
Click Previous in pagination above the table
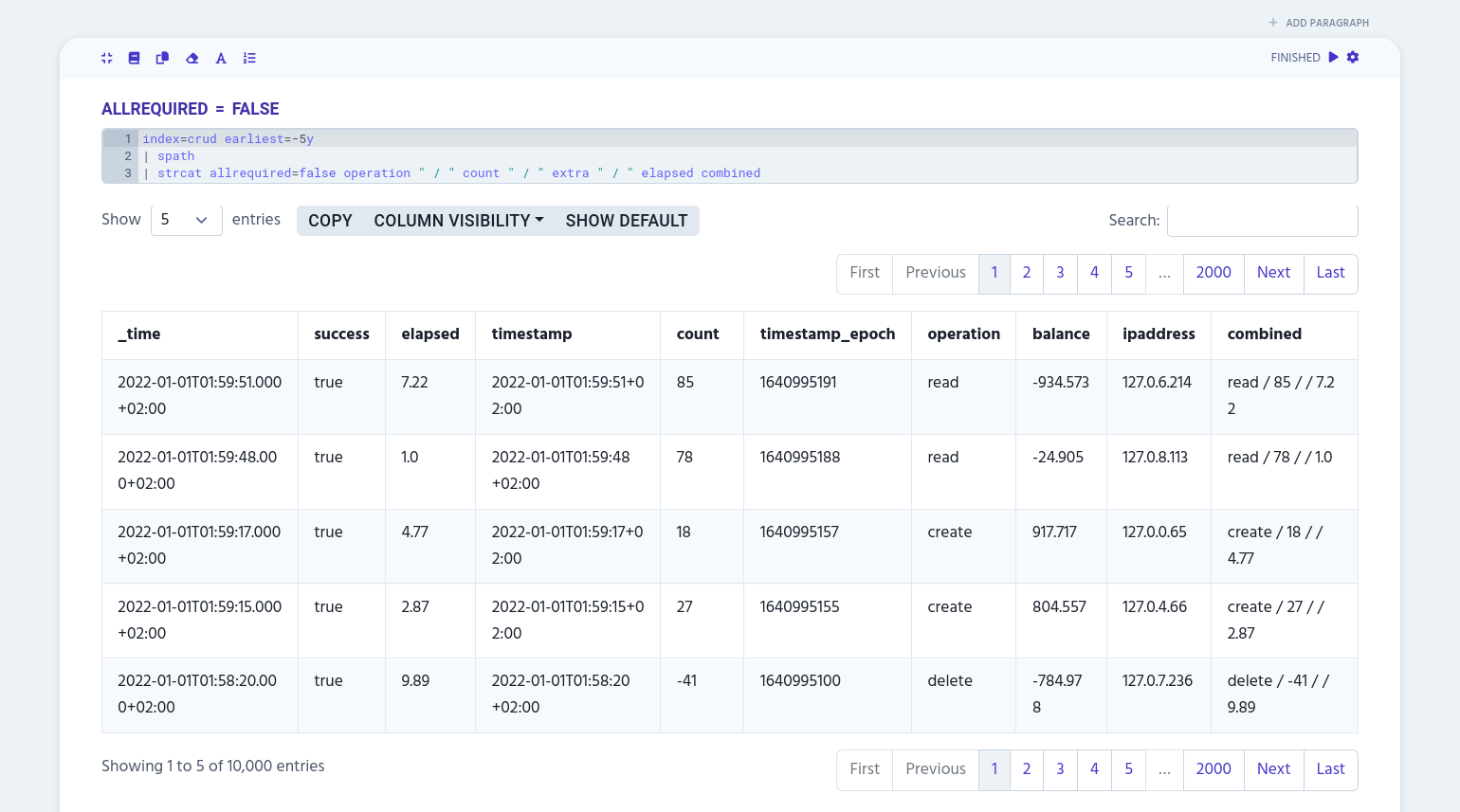(x=936, y=274)
